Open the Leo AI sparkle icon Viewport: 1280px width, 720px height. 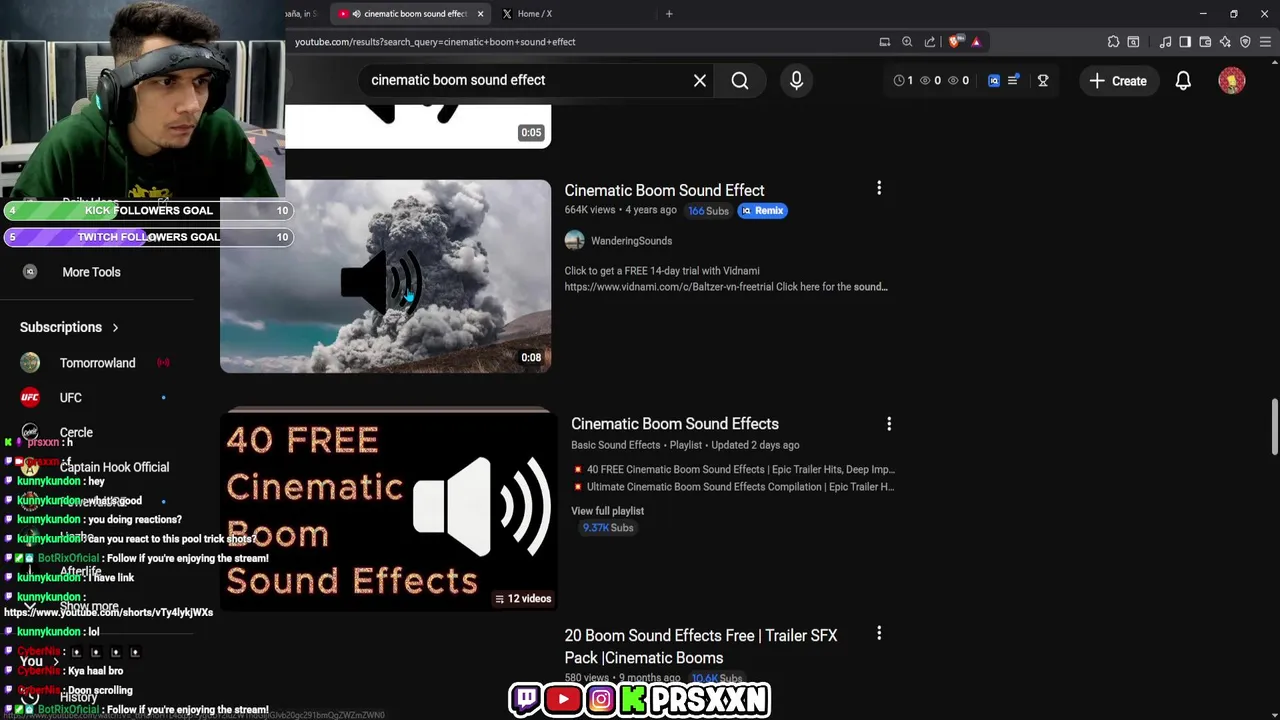pyautogui.click(x=1225, y=42)
